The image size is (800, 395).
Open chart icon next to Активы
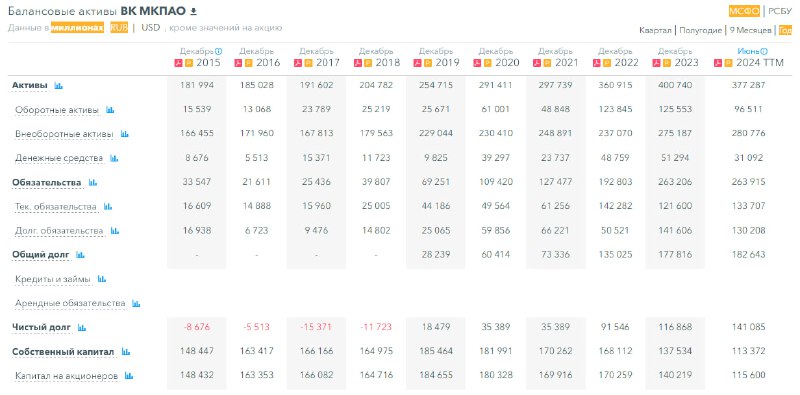point(58,86)
